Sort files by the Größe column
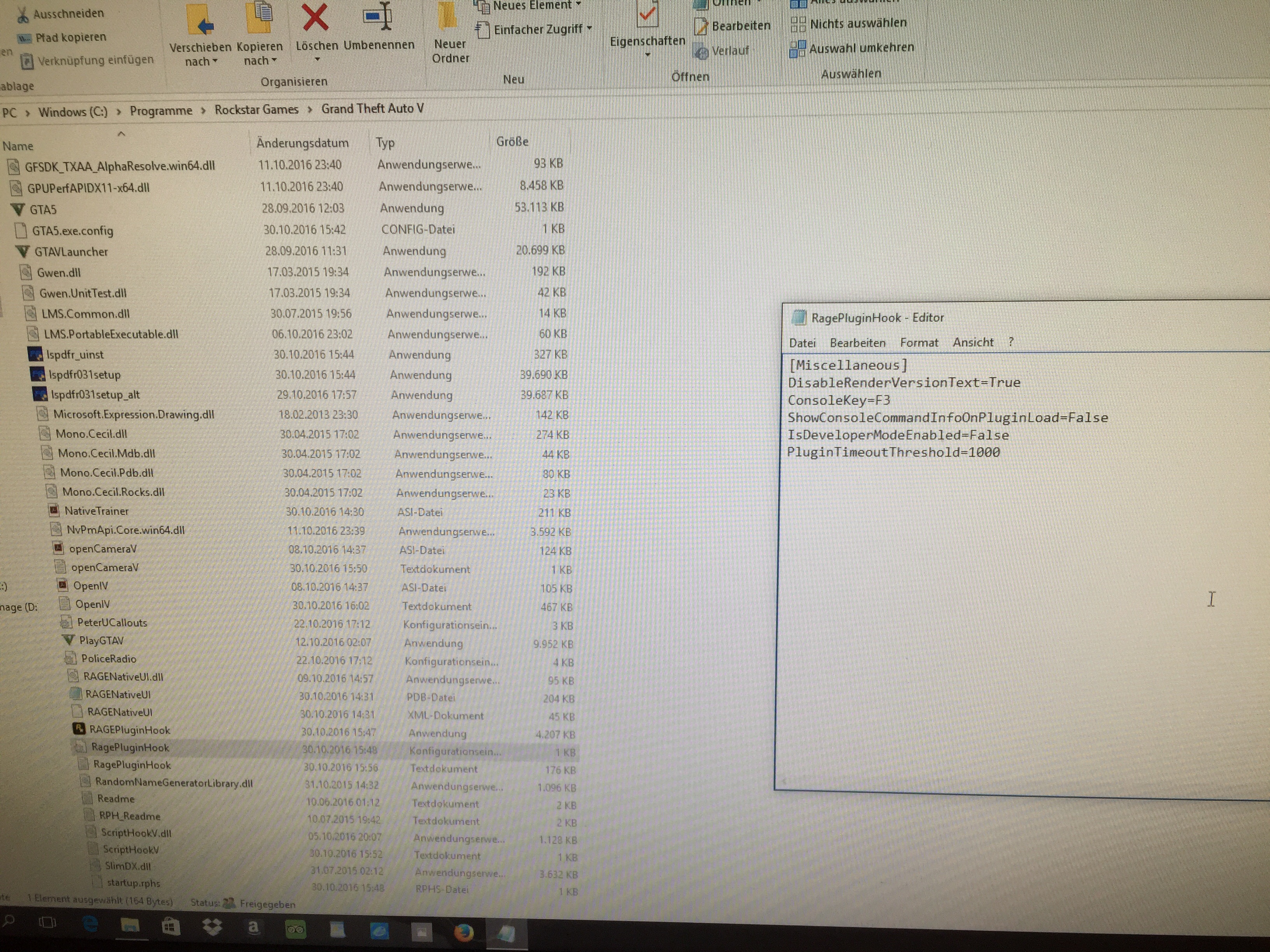 pos(512,142)
